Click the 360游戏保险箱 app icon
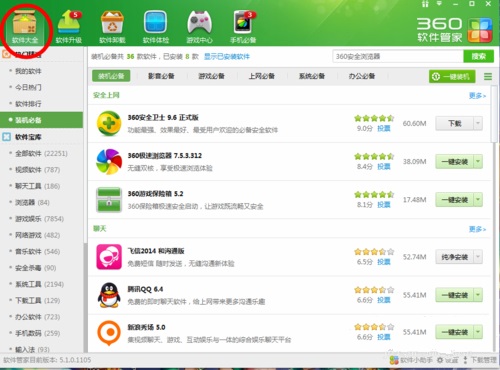Screen dimensions: 500x370 click(109, 200)
